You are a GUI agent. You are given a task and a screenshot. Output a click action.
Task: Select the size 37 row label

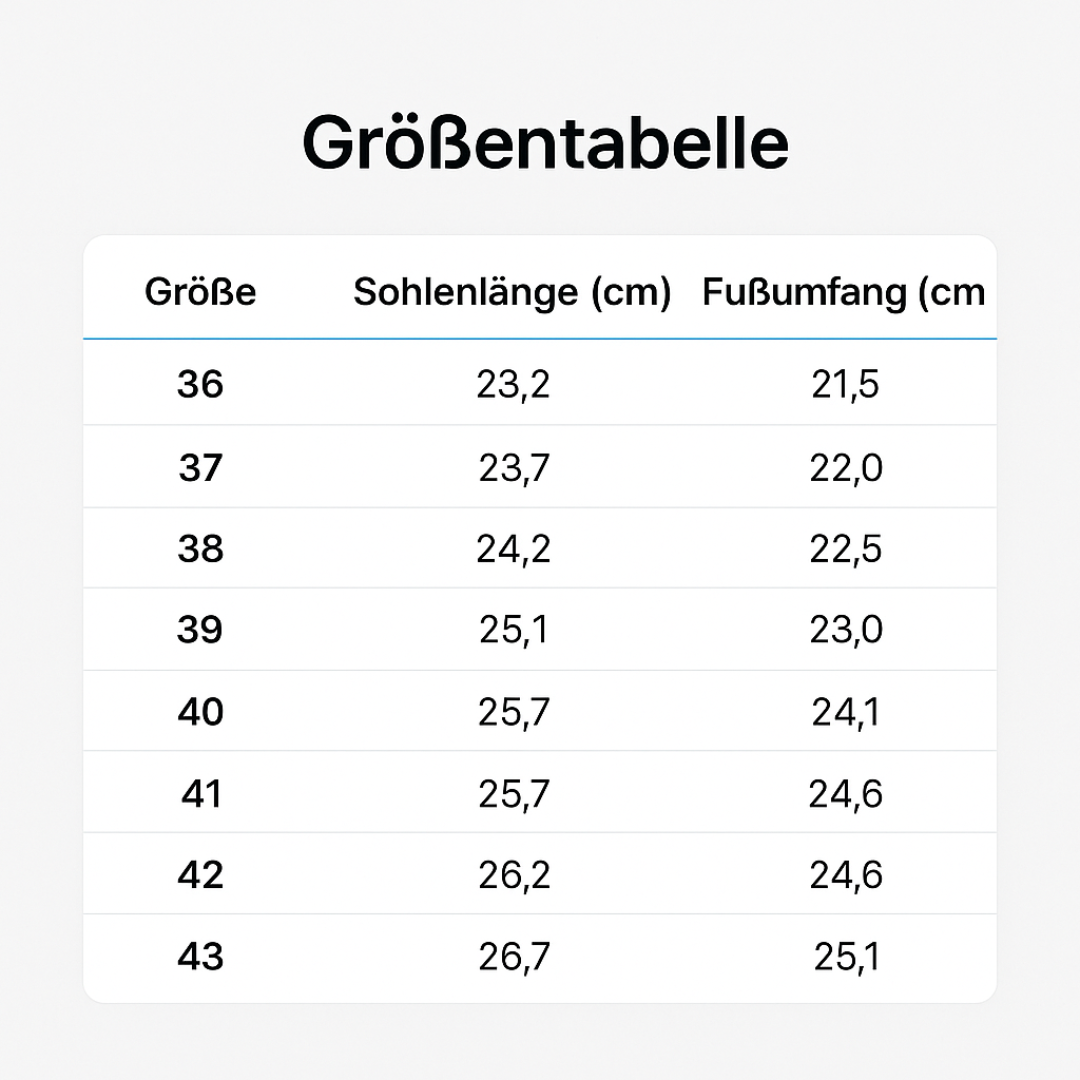200,467
